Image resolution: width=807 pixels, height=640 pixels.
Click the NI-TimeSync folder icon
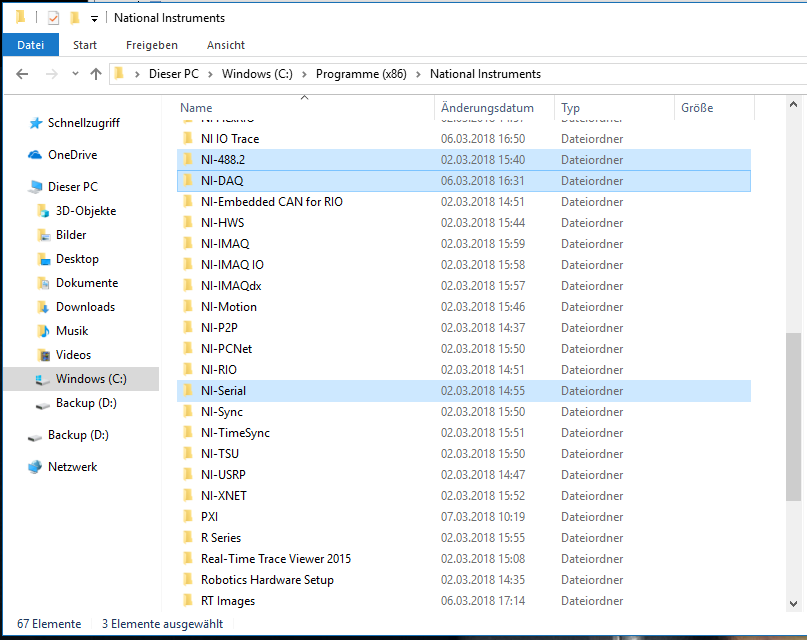188,433
